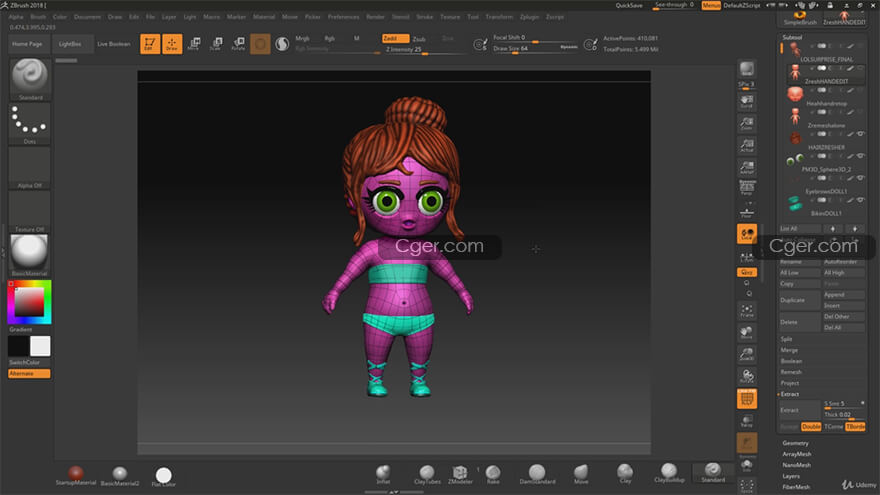Open the Zplugin menu
The height and width of the screenshot is (495, 880).
coord(529,17)
